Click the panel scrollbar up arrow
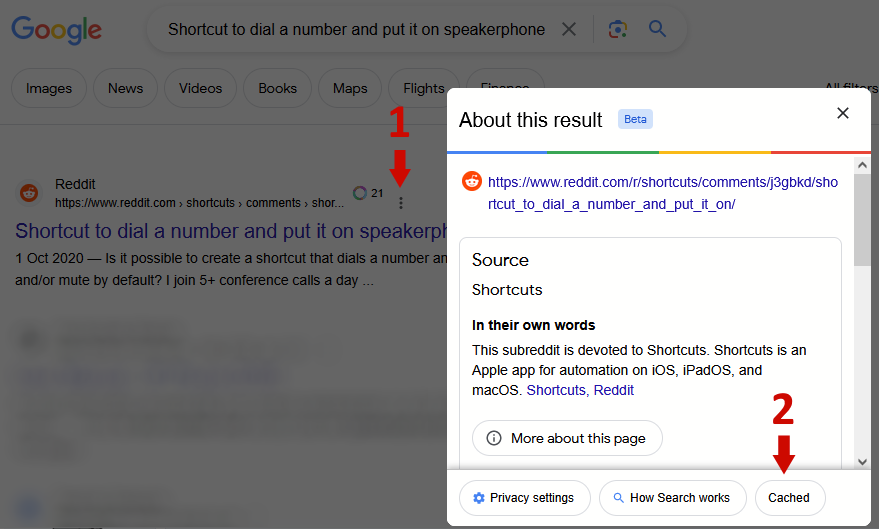 click(862, 165)
